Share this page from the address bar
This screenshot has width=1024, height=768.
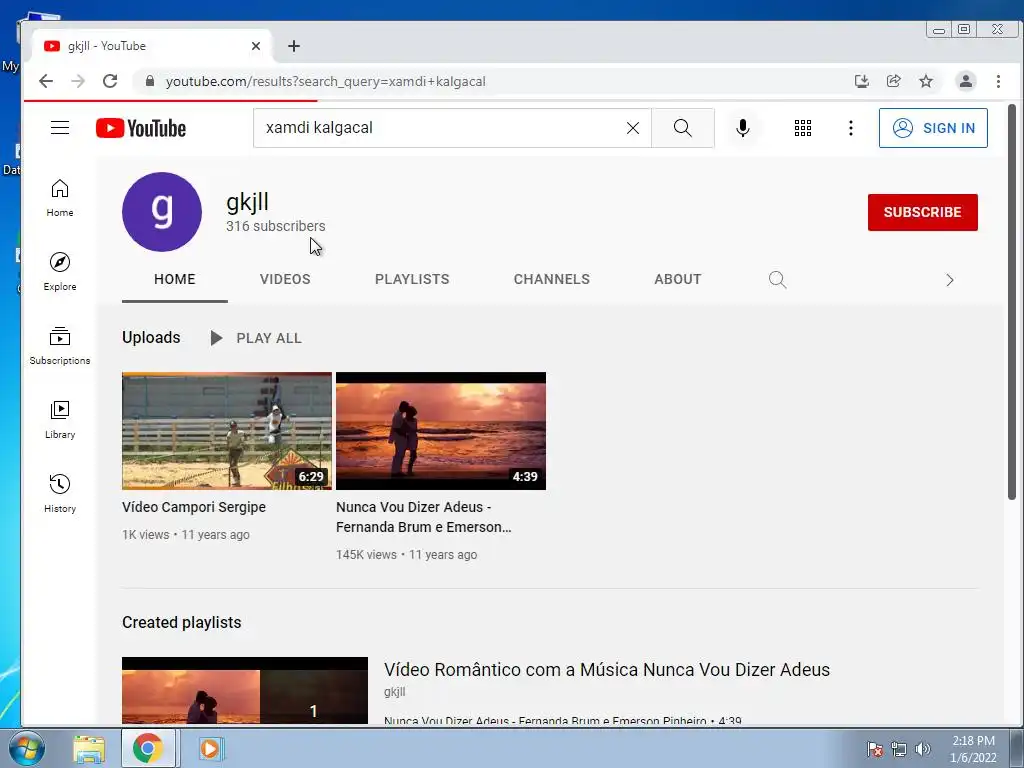tap(893, 81)
